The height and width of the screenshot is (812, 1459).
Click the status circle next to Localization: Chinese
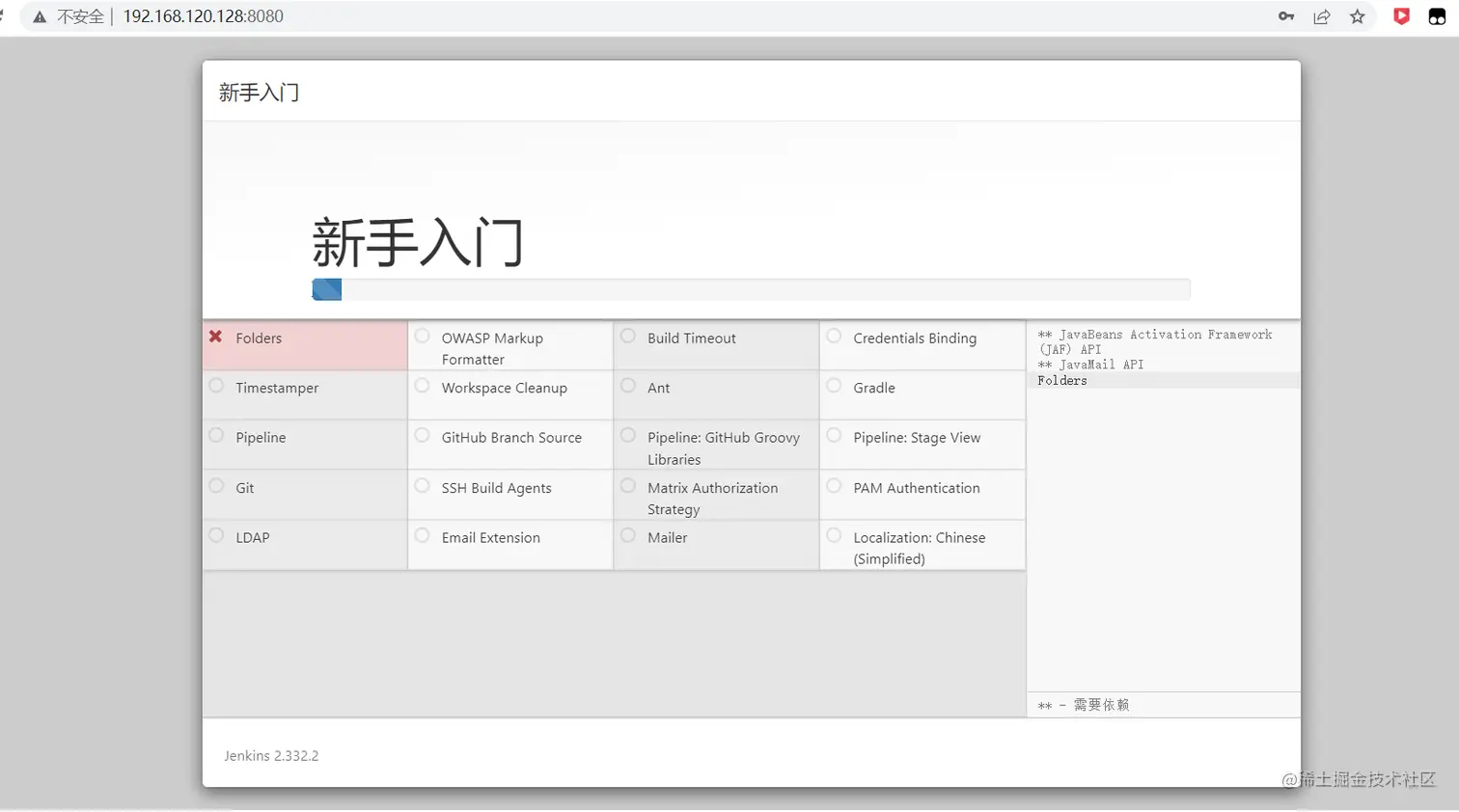(x=834, y=535)
